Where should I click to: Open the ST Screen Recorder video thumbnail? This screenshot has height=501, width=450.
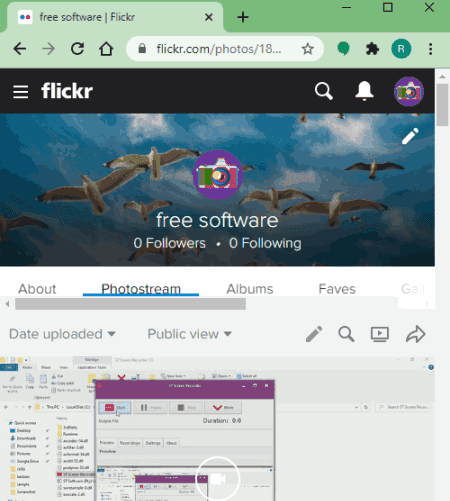coord(217,429)
